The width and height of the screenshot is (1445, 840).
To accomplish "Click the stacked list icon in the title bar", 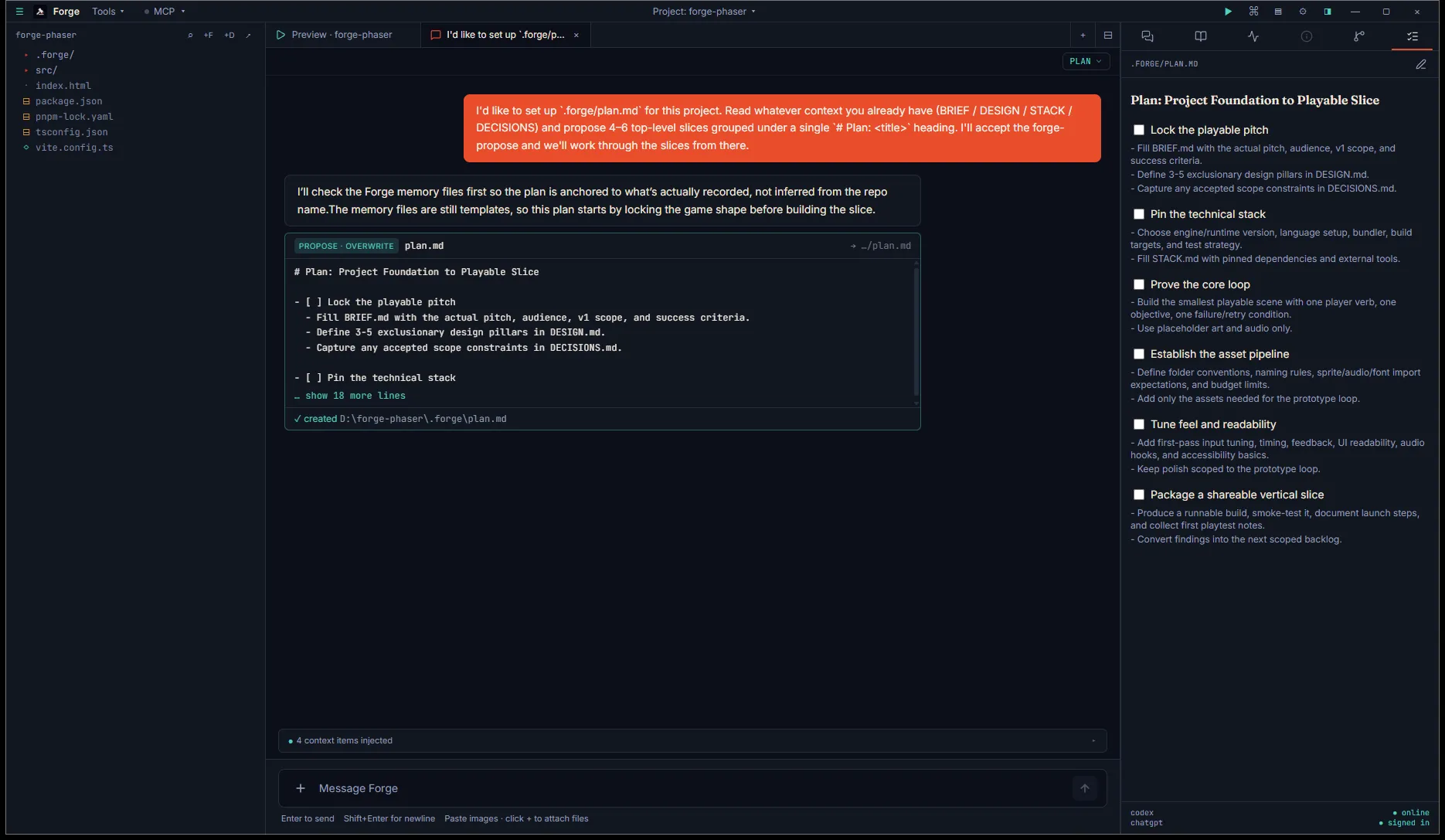I will 1278,12.
